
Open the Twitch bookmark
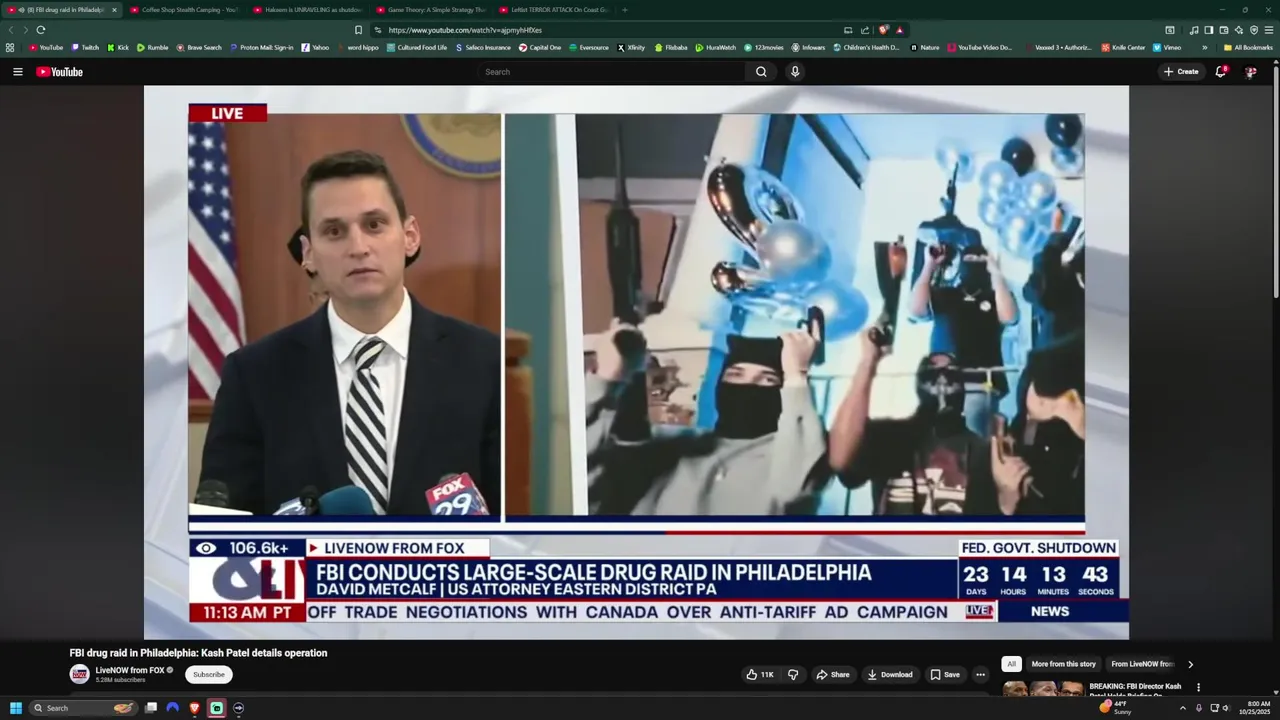(85, 47)
